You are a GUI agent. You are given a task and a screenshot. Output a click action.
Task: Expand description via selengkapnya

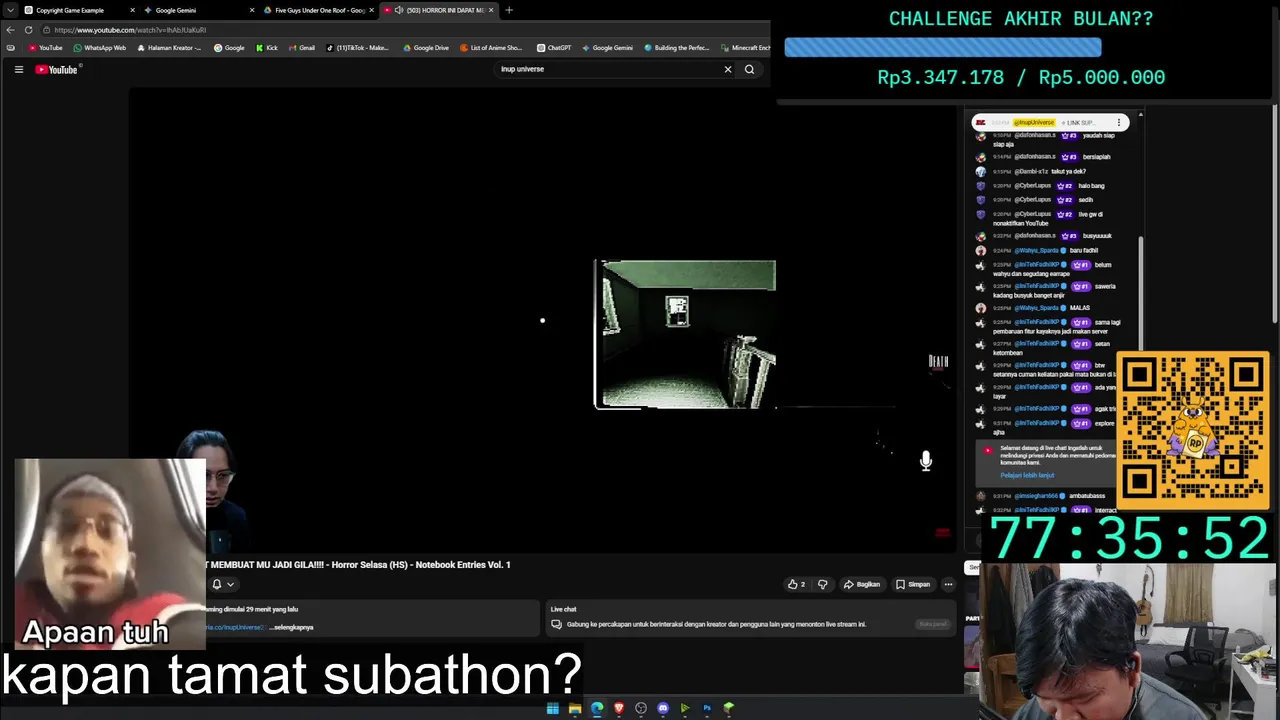coord(291,627)
